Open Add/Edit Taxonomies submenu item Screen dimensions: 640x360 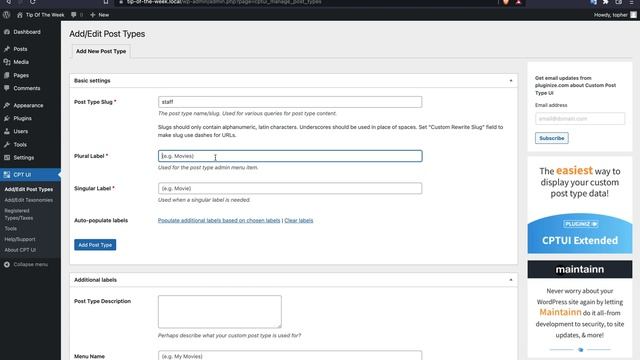pyautogui.click(x=29, y=200)
